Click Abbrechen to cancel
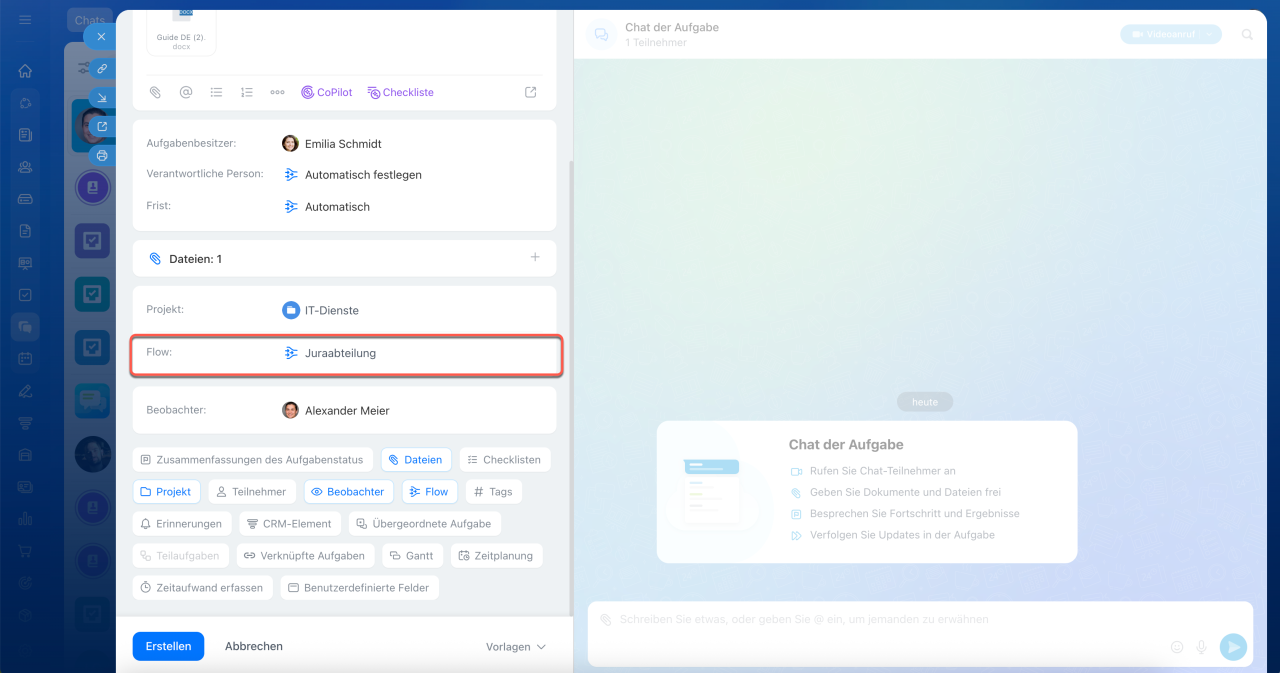 [254, 646]
